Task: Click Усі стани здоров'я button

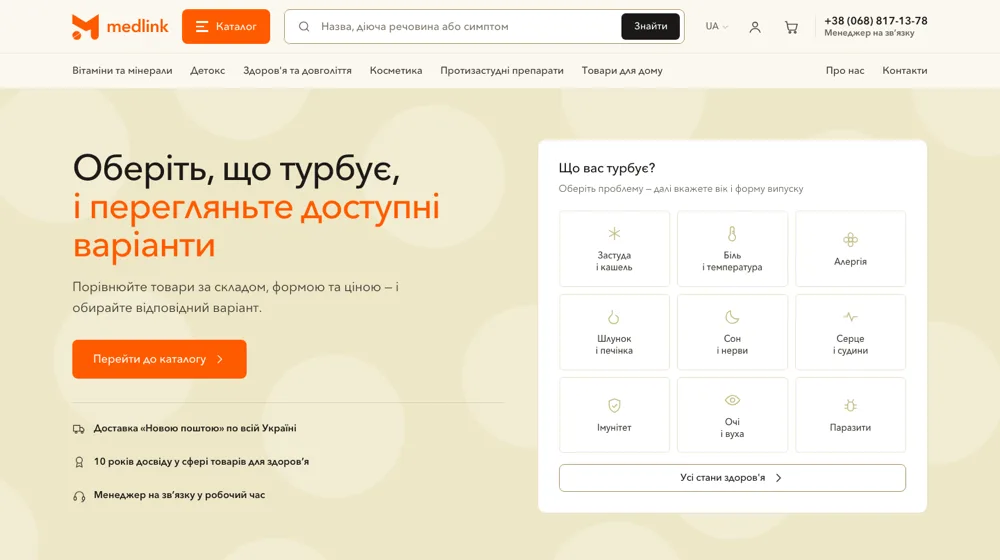Action: [x=732, y=478]
